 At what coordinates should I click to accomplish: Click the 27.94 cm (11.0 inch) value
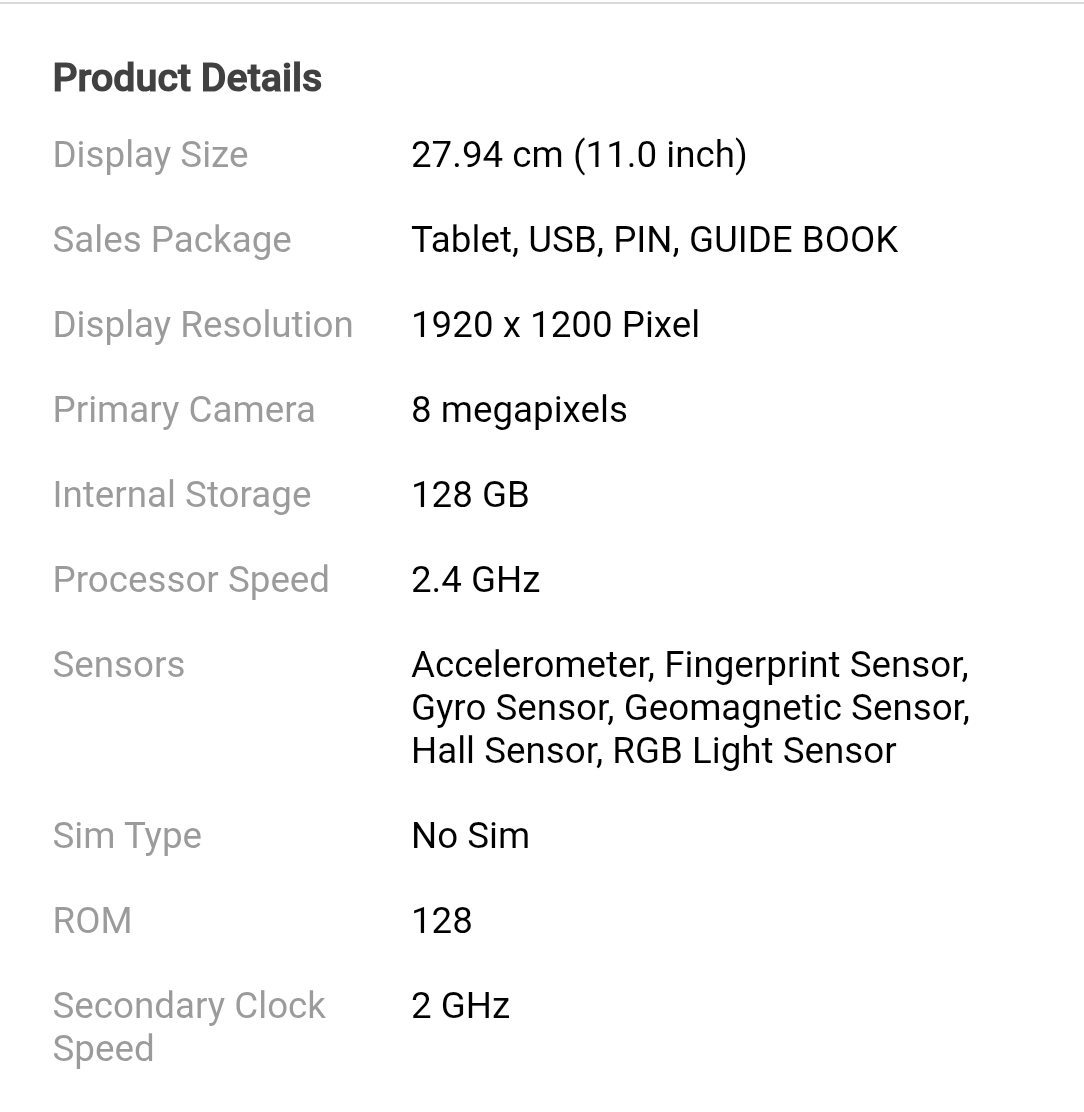pyautogui.click(x=578, y=155)
